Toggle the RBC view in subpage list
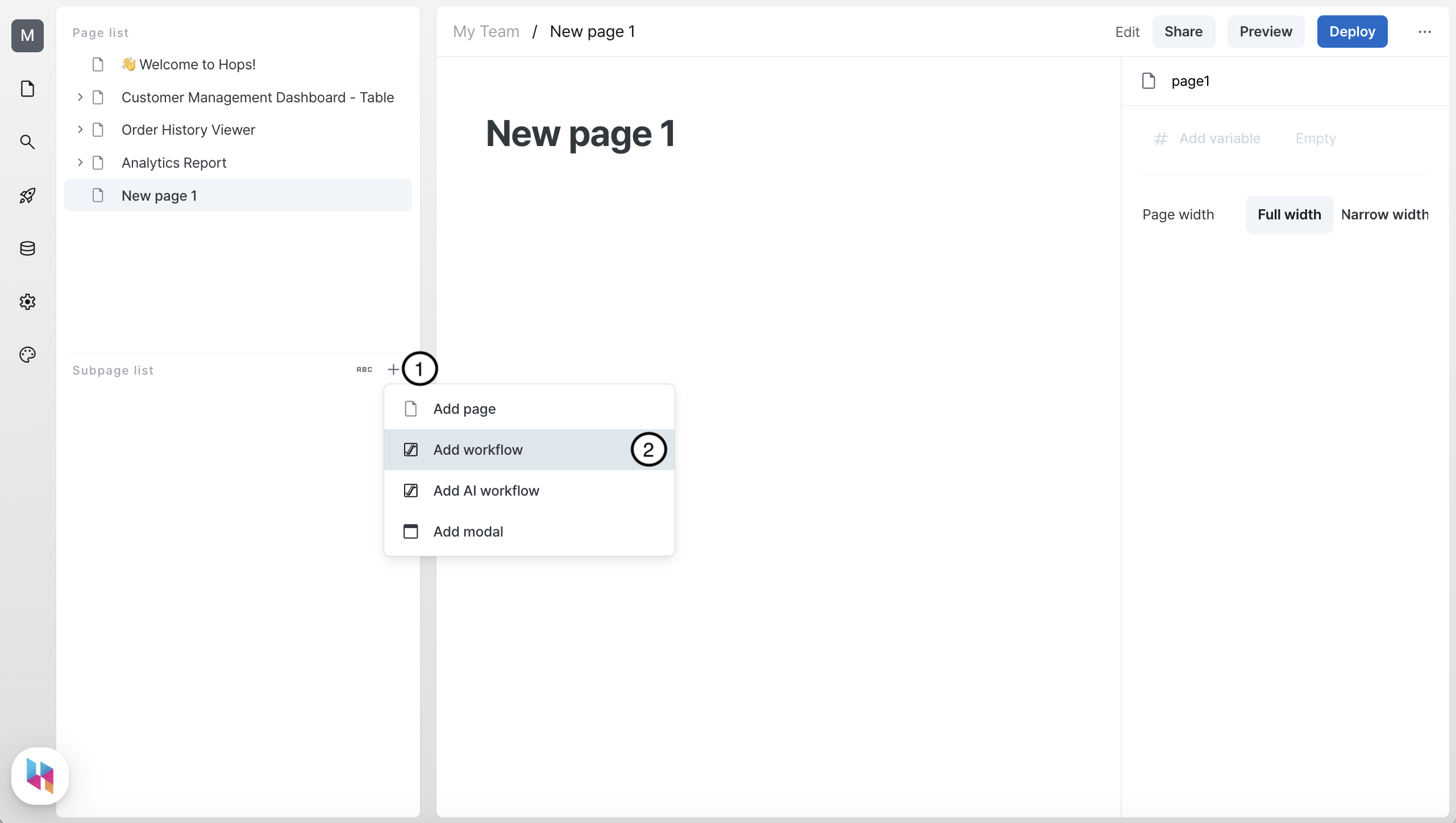The width and height of the screenshot is (1456, 823). pos(364,369)
